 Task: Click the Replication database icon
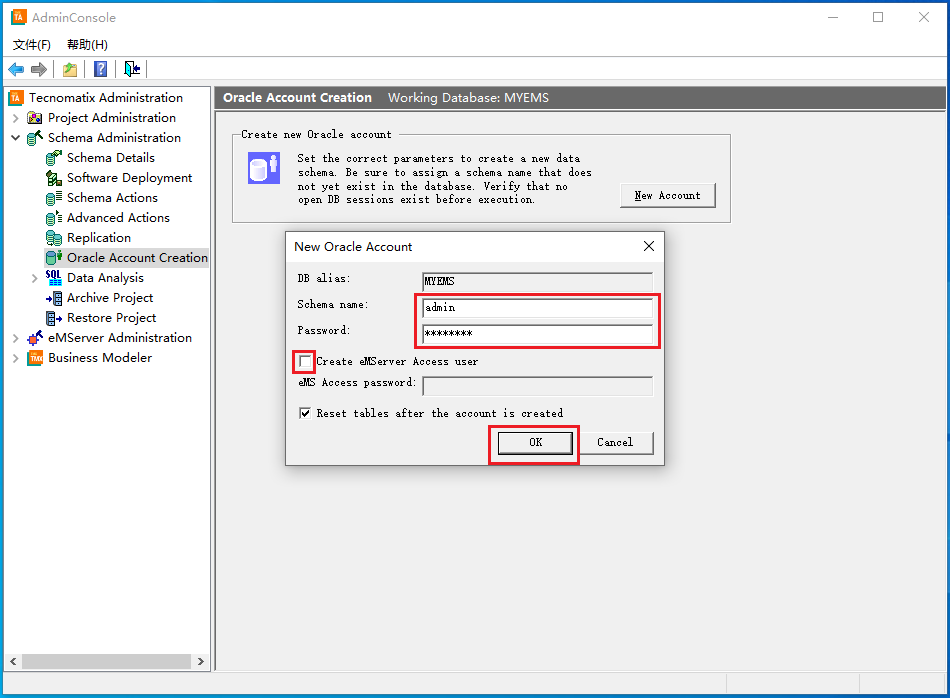[54, 238]
